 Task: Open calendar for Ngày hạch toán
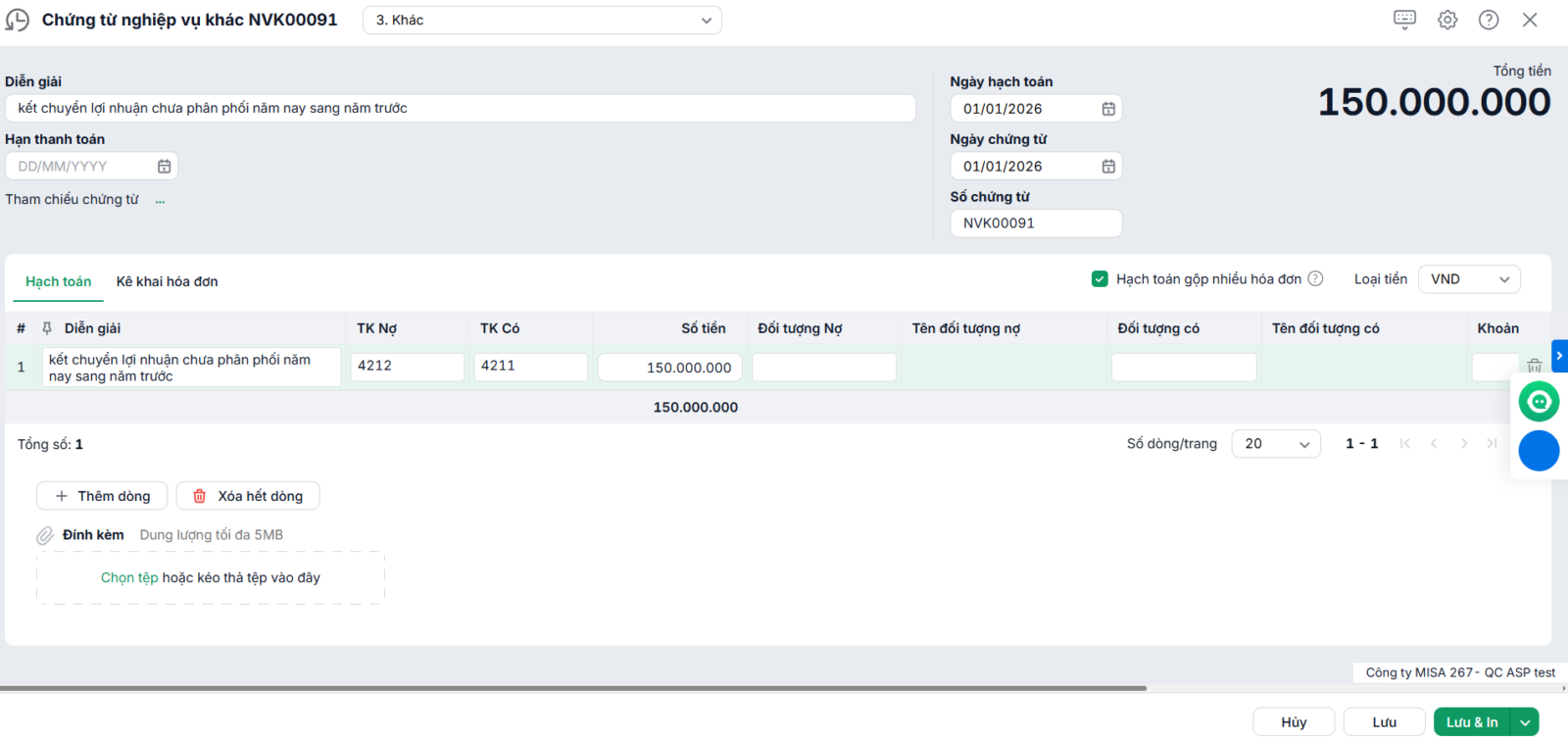click(1108, 109)
